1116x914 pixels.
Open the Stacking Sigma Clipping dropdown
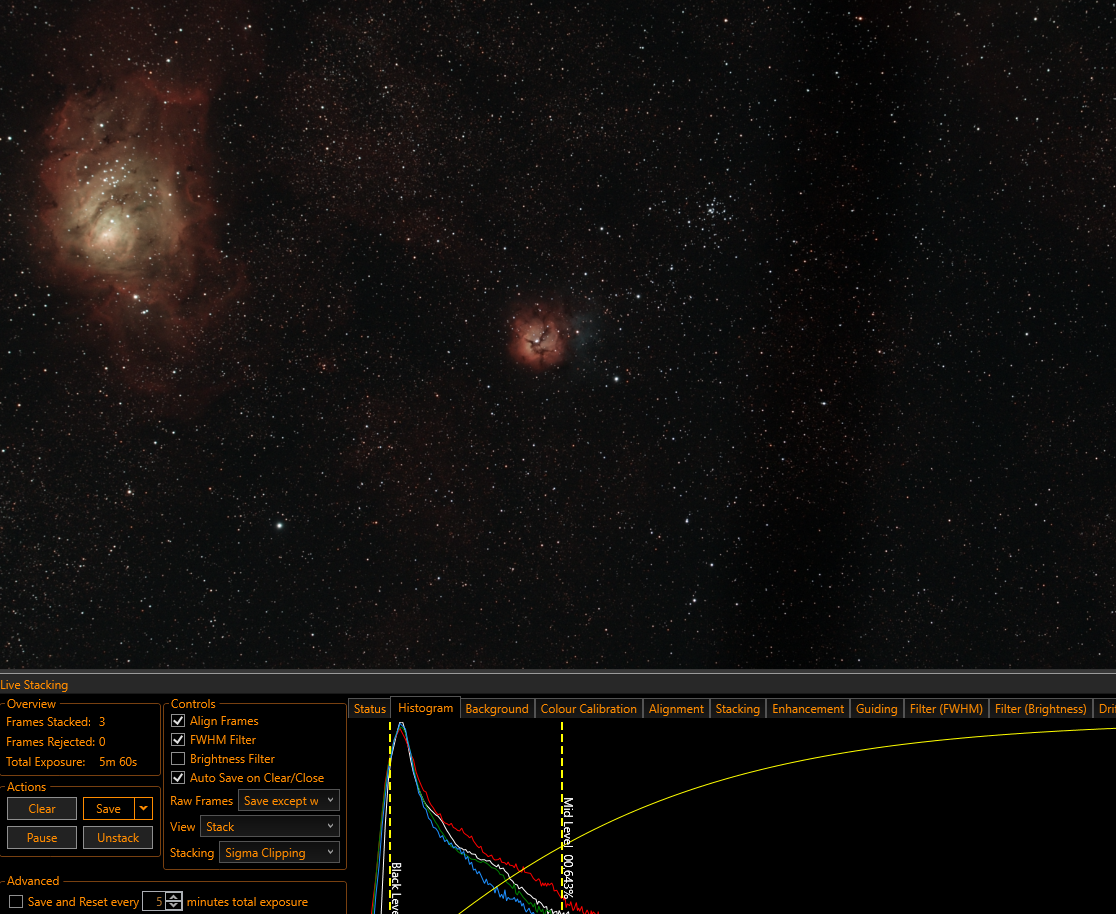click(x=279, y=853)
